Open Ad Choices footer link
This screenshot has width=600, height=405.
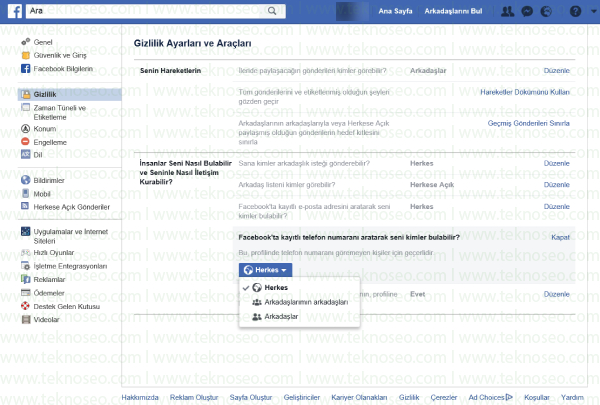491,397
